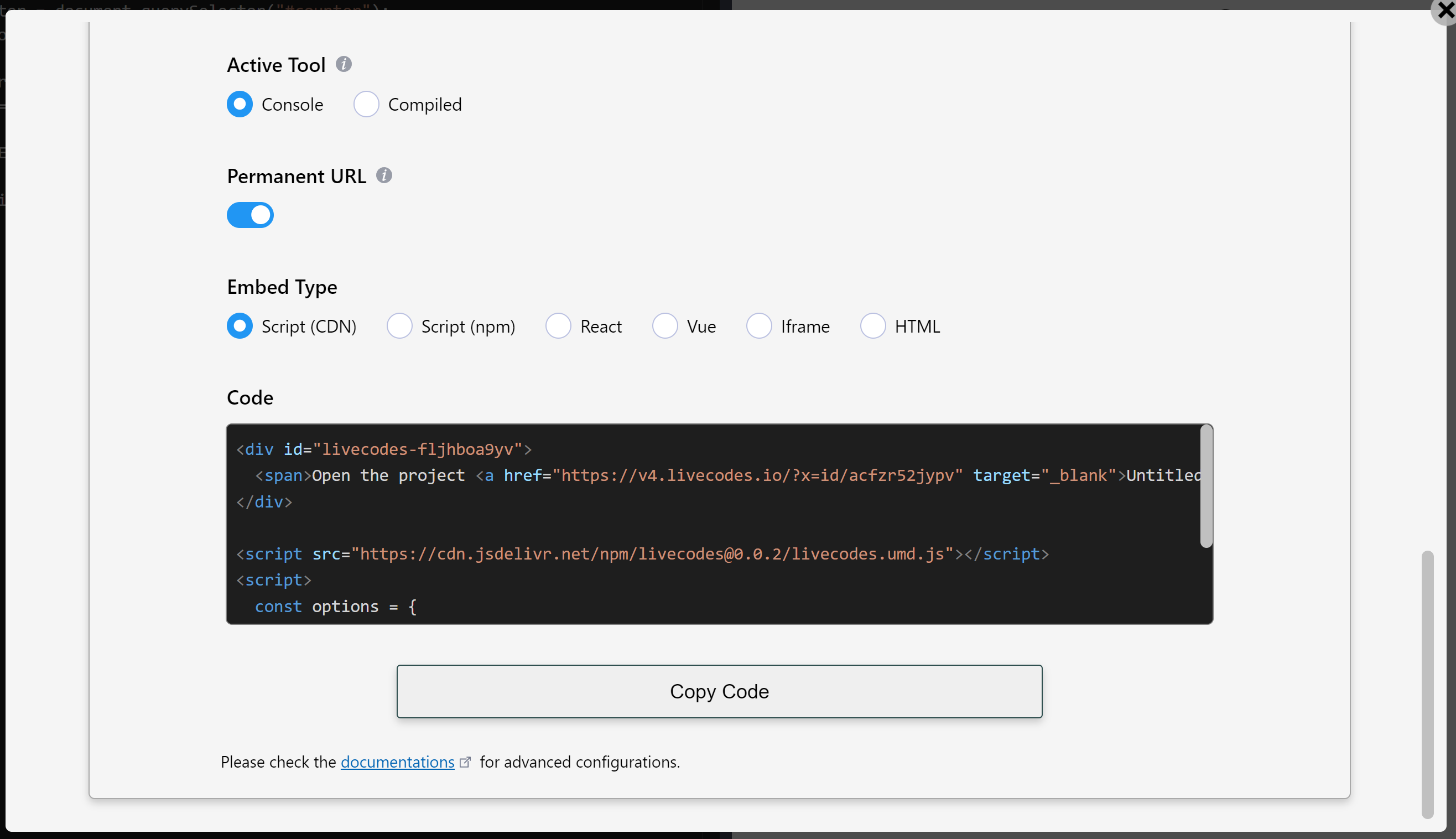Close the embed dialog
Screen dimensions: 1456x839
tap(1444, 12)
